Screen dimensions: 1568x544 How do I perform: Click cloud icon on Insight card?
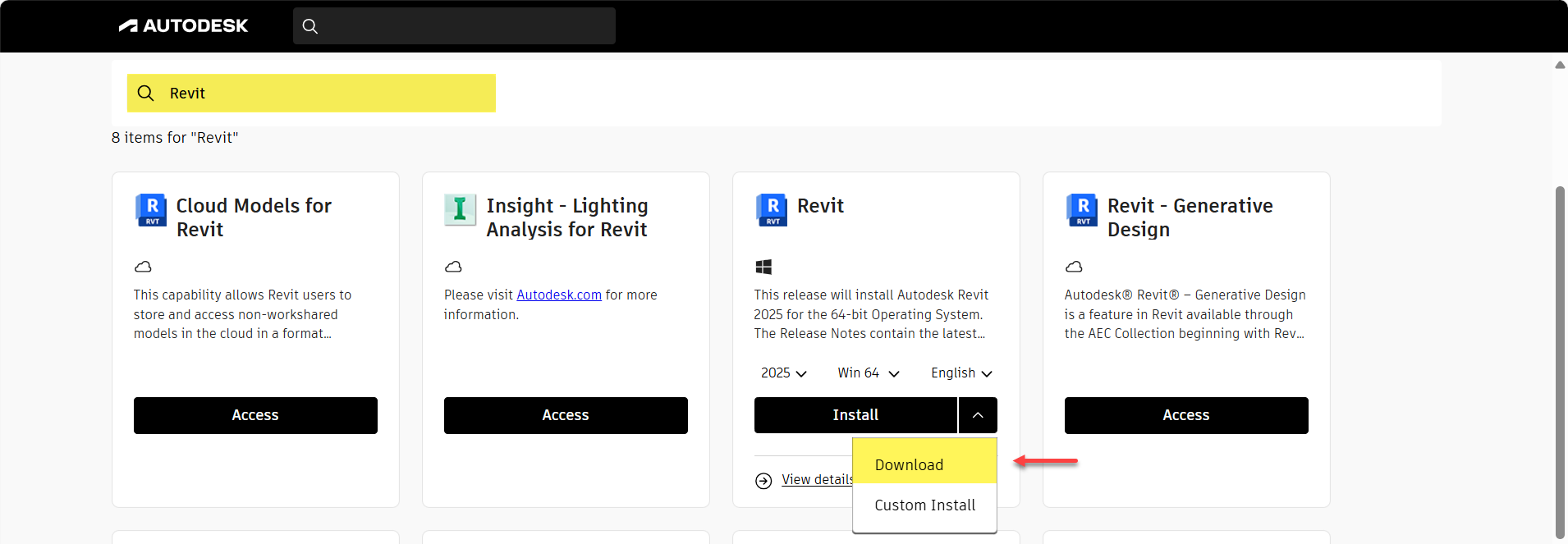[453, 267]
